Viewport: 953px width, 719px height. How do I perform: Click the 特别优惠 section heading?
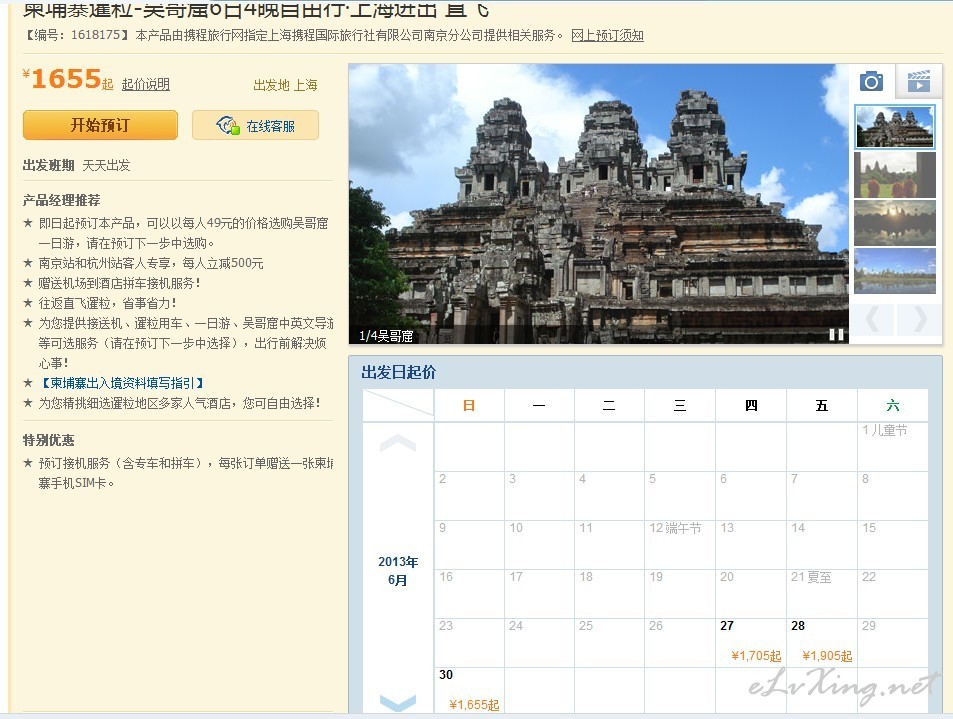coord(49,440)
